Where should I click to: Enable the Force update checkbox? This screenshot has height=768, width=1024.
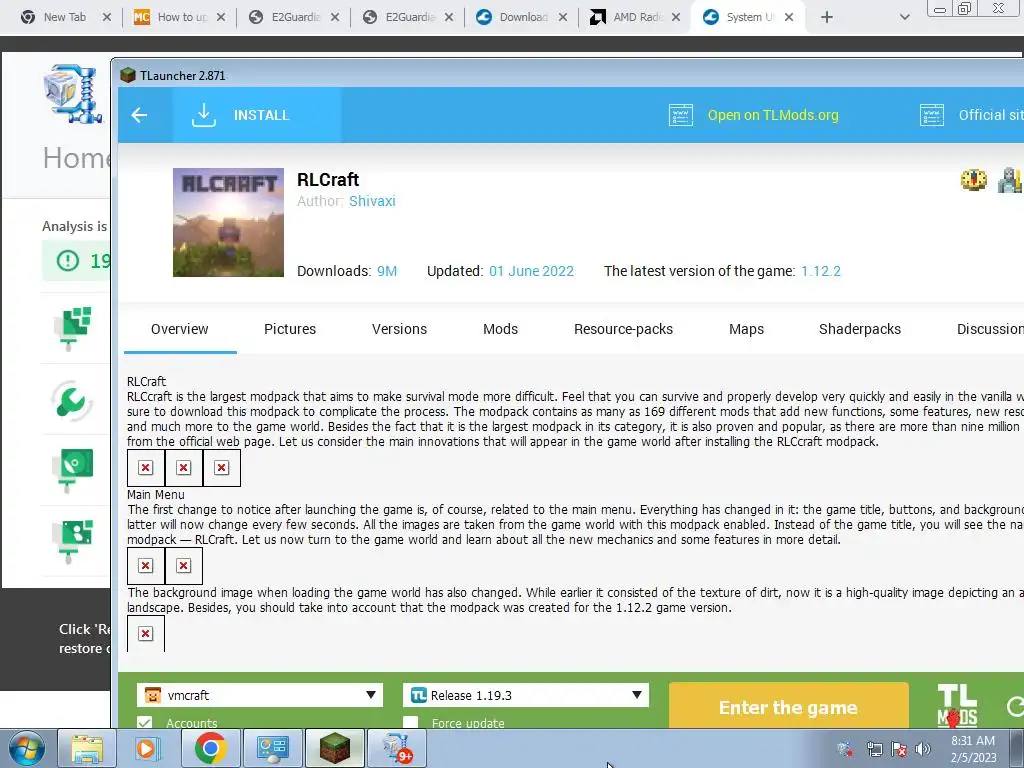click(411, 722)
